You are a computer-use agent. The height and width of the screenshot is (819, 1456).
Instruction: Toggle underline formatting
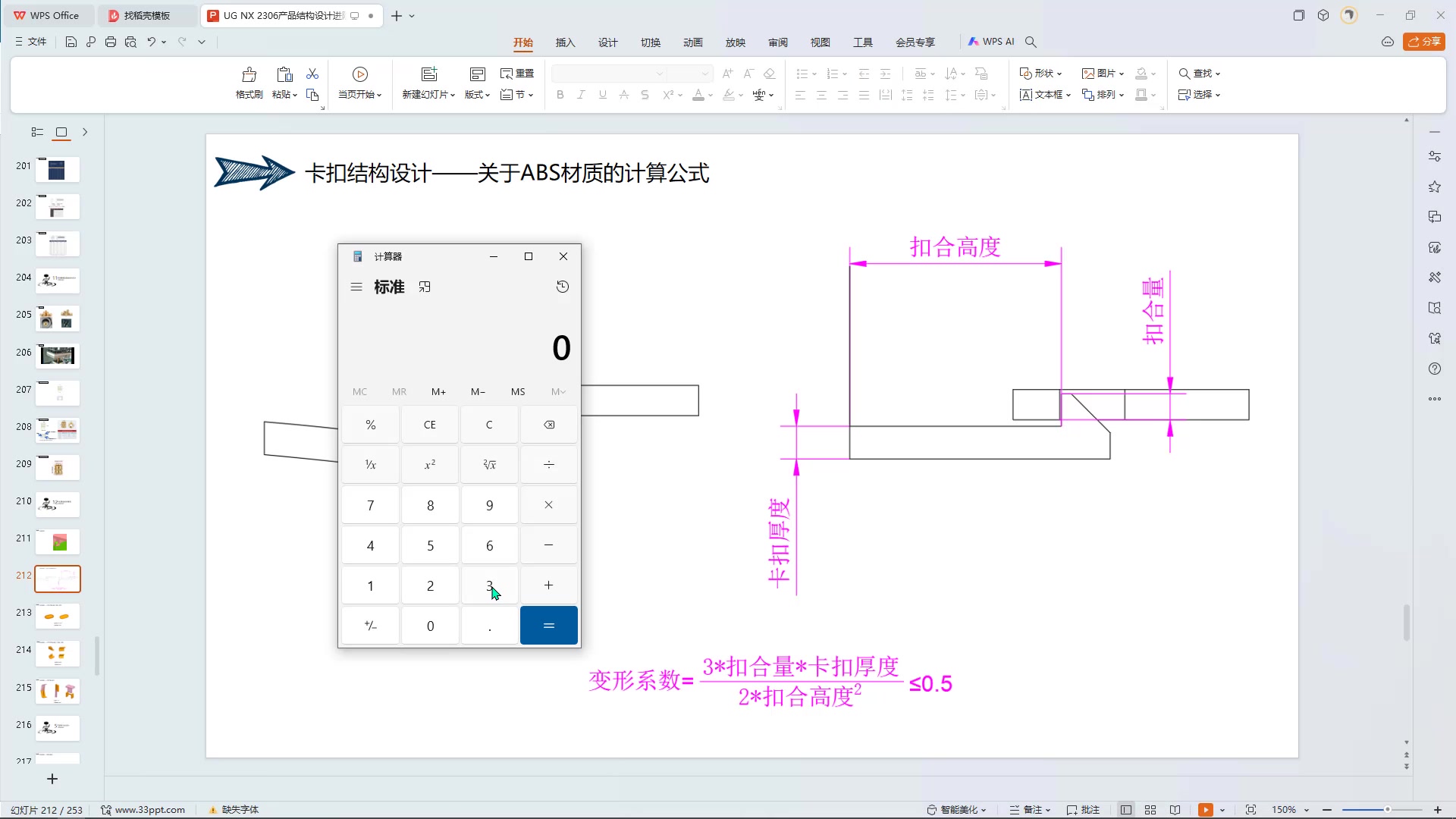point(602,95)
